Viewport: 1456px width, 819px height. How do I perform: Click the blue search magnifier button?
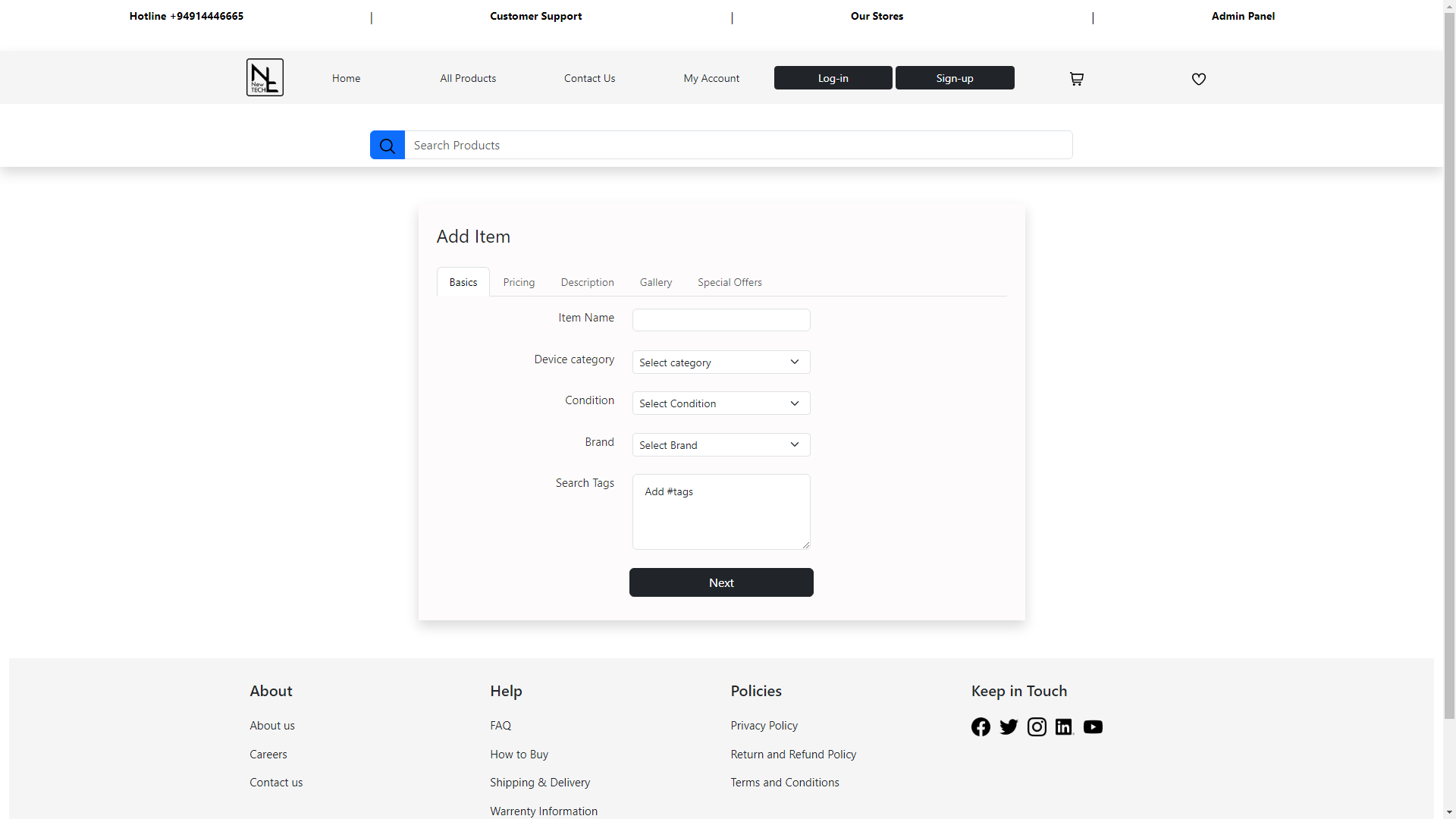point(387,146)
